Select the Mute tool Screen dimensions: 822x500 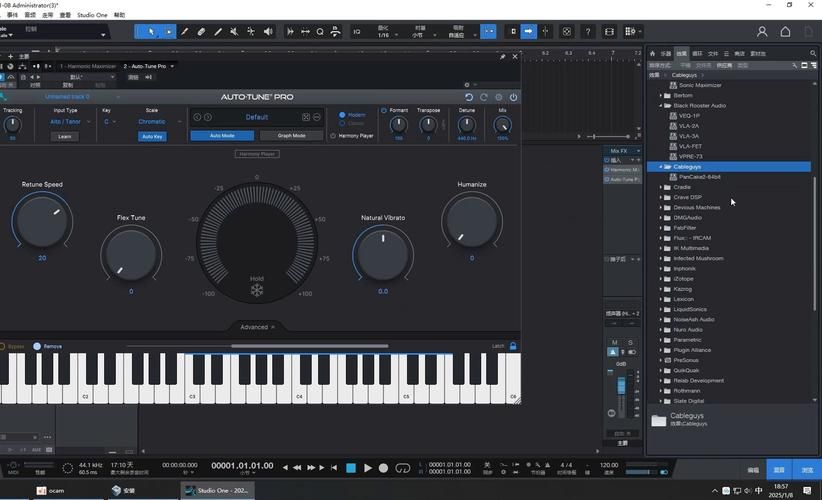234,32
